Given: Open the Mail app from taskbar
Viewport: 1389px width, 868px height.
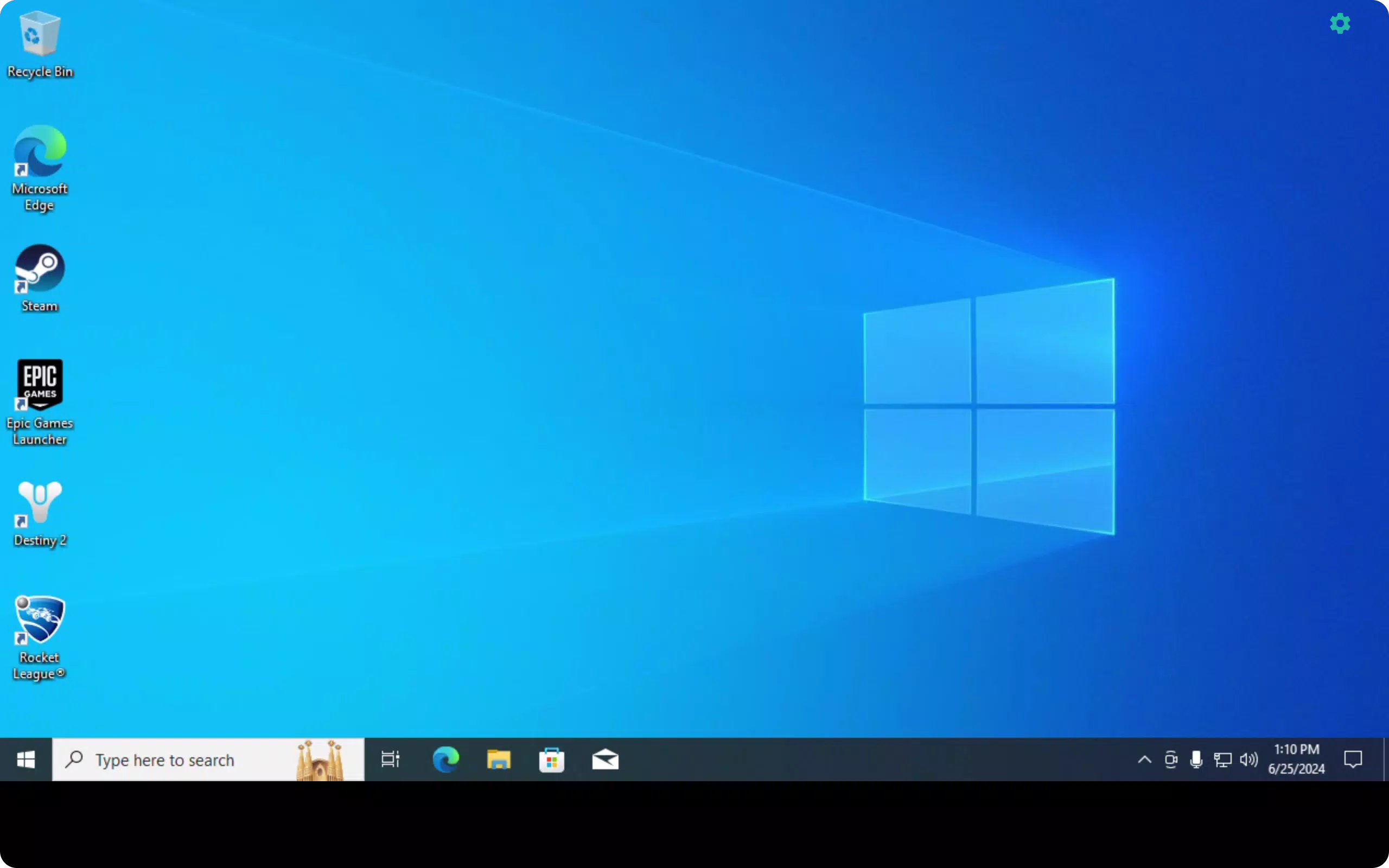Looking at the screenshot, I should click(x=605, y=759).
